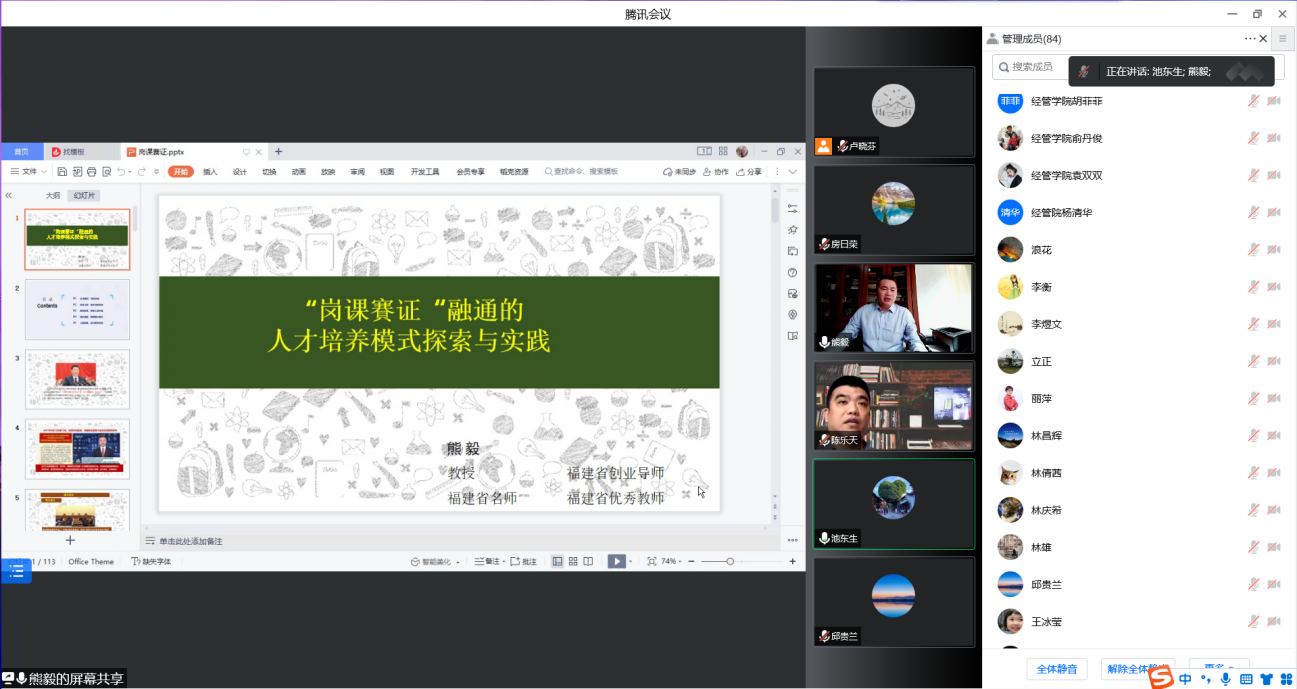Open the 更多 dropdown below member list
Image resolution: width=1297 pixels, height=689 pixels.
point(1218,668)
